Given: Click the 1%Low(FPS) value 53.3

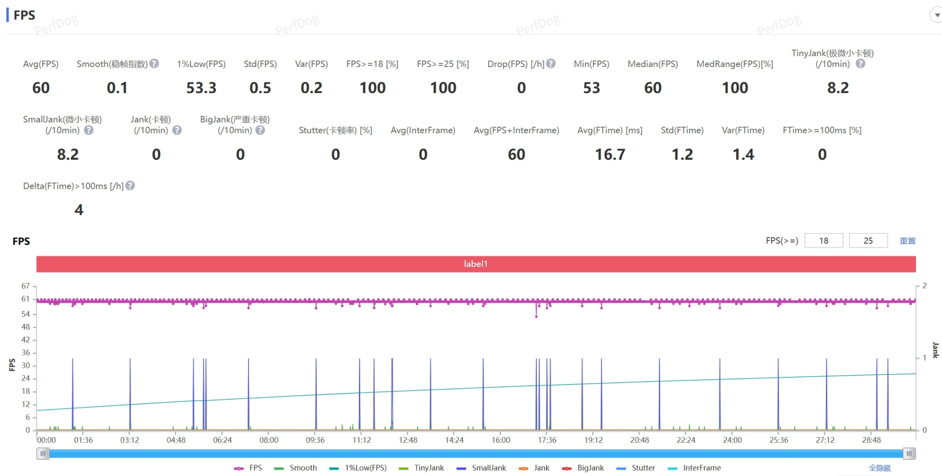Looking at the screenshot, I should (201, 88).
